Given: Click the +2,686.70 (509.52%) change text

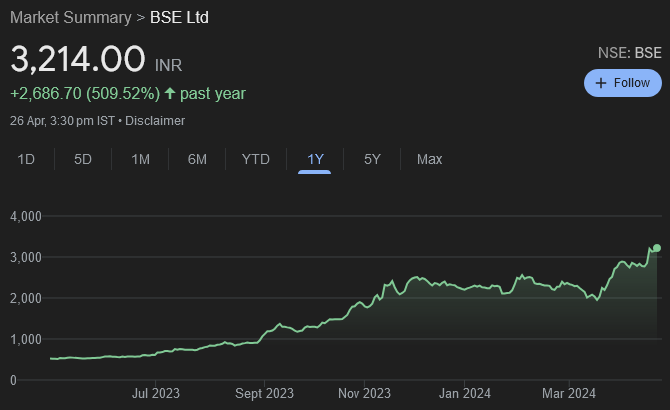Looking at the screenshot, I should pyautogui.click(x=85, y=94).
